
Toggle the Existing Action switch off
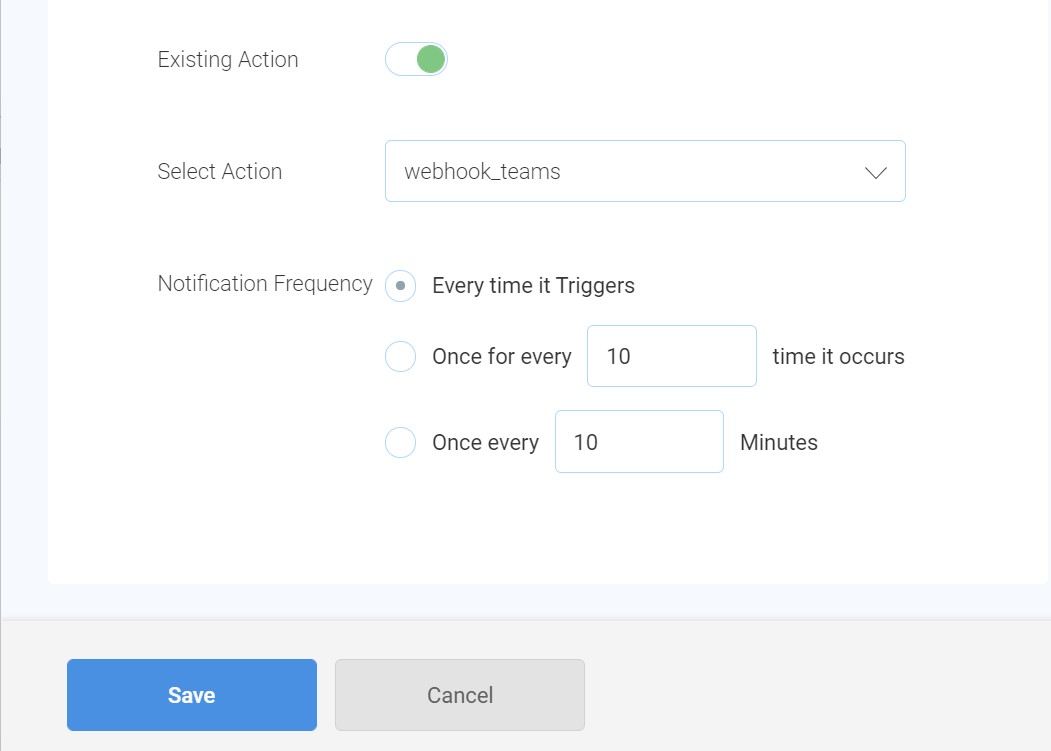click(416, 59)
